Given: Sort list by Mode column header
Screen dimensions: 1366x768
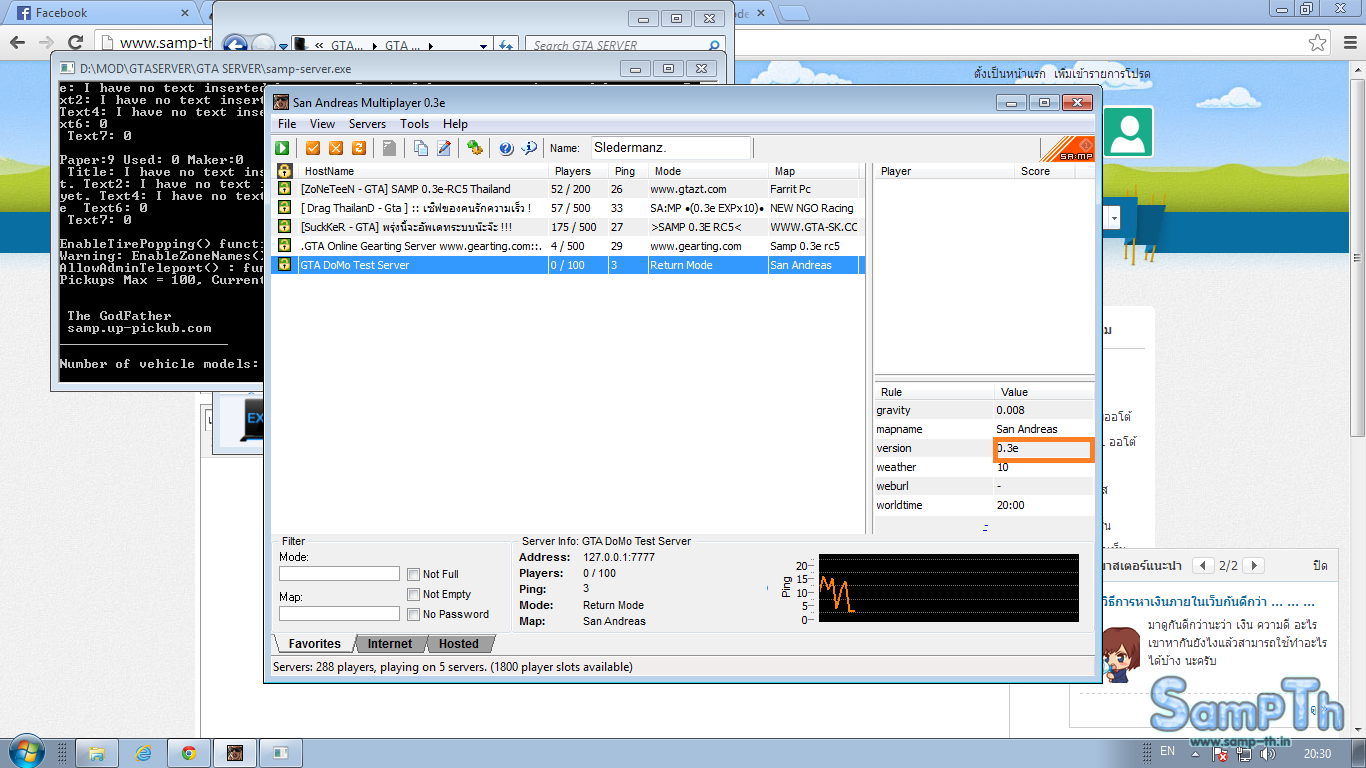Looking at the screenshot, I should coord(707,171).
